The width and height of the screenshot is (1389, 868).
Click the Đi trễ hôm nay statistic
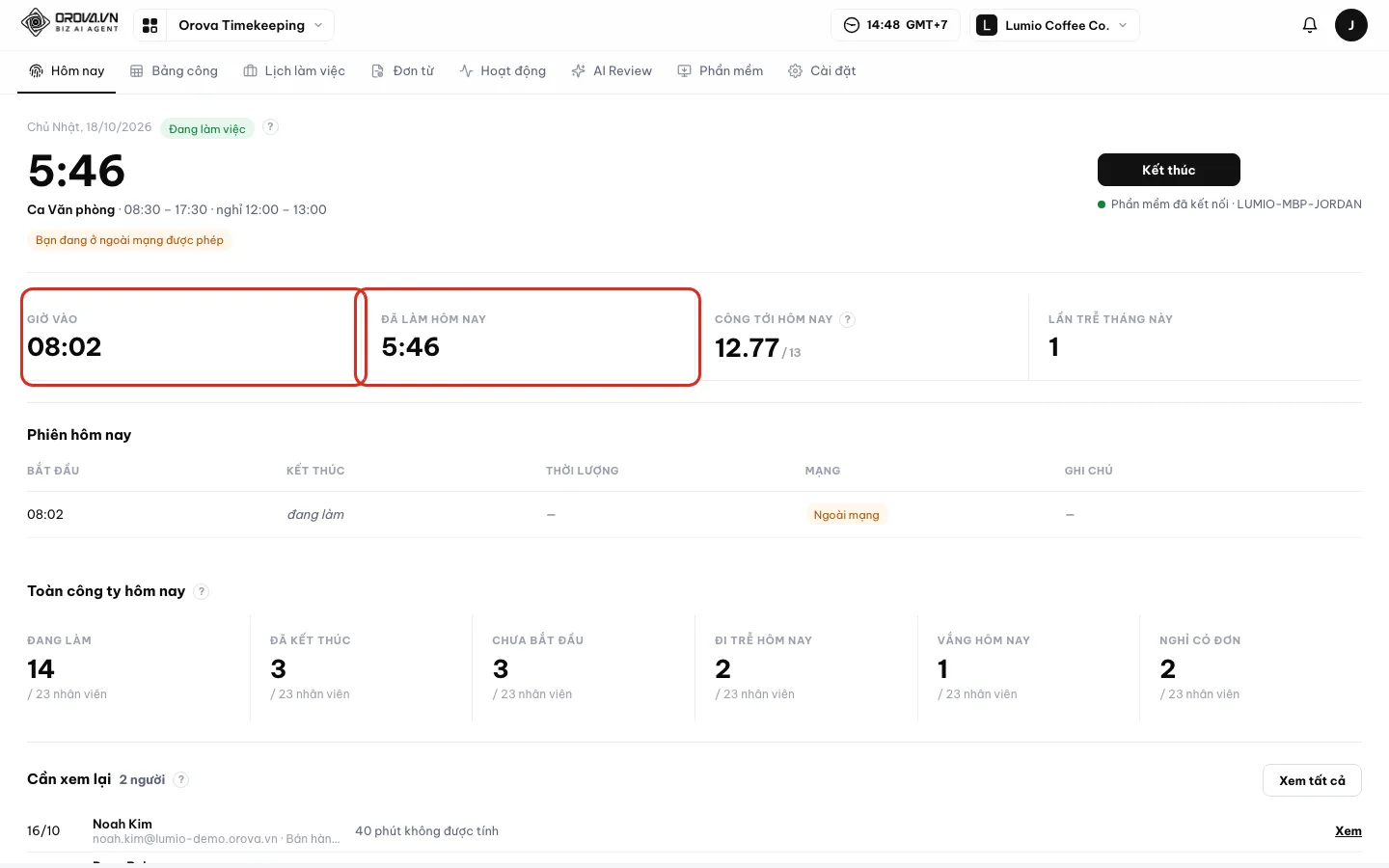click(x=806, y=667)
